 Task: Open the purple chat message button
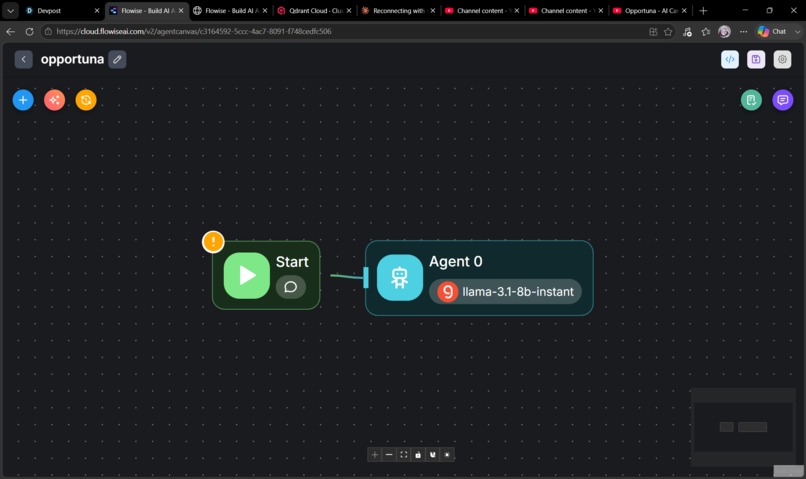pos(782,100)
